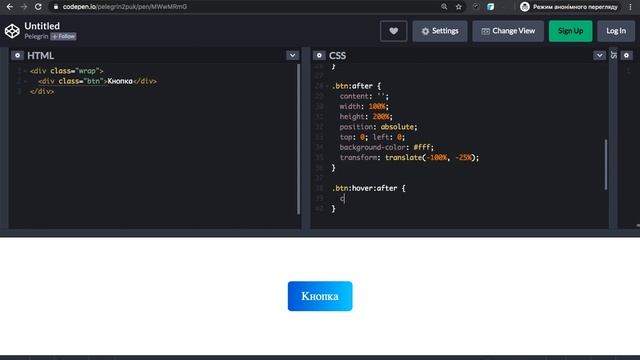The image size is (640, 360).
Task: Open the browser zoom magnifier icon
Action: point(444,7)
